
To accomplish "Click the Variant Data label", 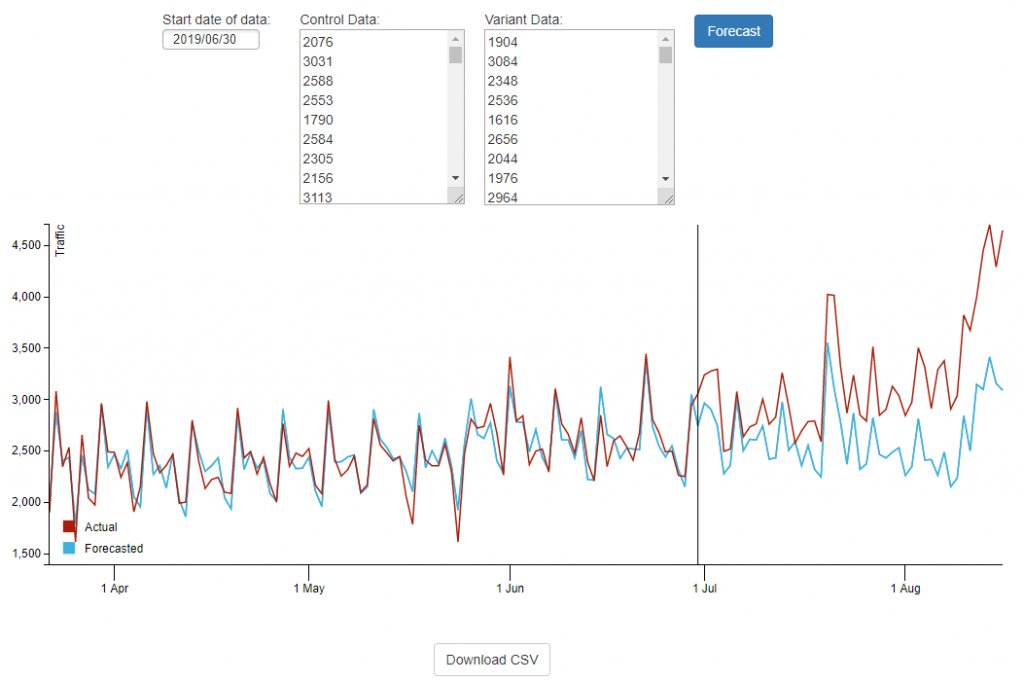I will [523, 20].
